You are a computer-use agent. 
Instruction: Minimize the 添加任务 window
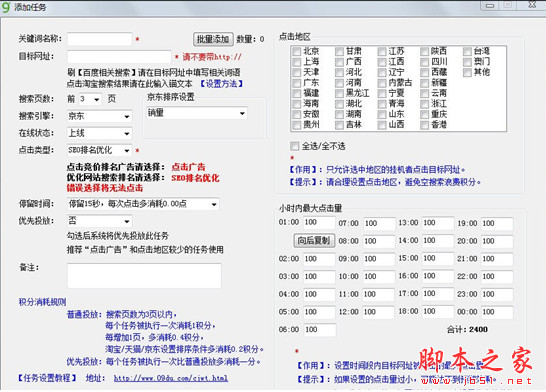pos(490,5)
